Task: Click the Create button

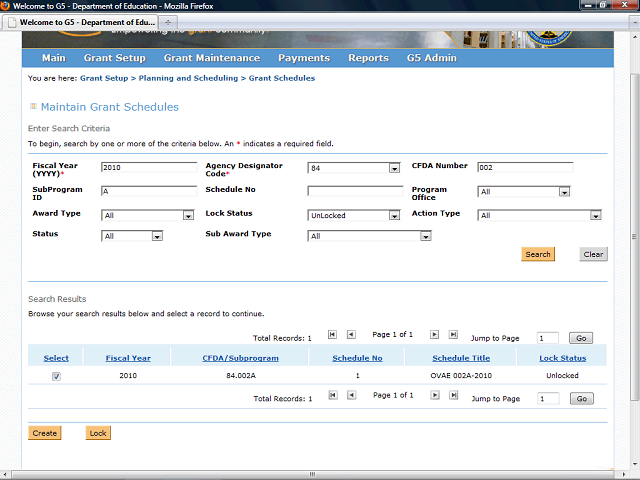Action: pyautogui.click(x=45, y=433)
